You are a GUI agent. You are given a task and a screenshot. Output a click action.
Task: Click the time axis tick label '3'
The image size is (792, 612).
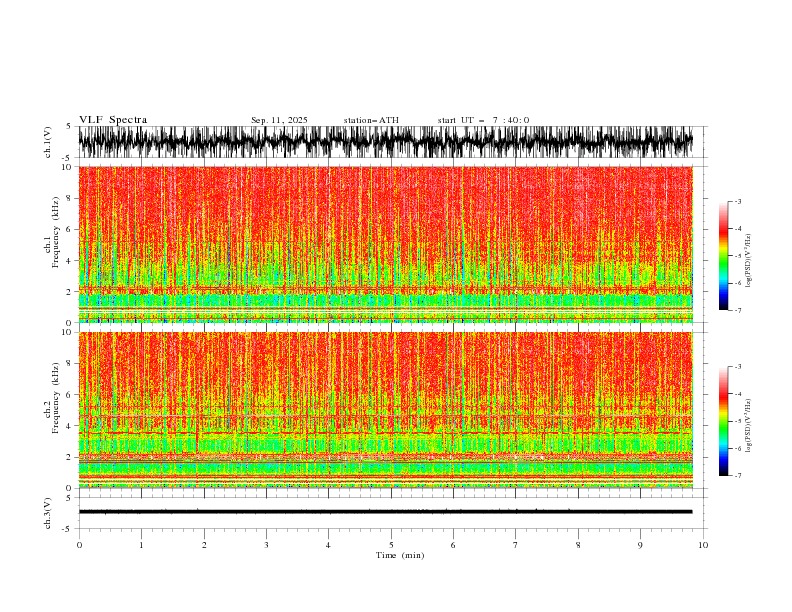pyautogui.click(x=266, y=545)
